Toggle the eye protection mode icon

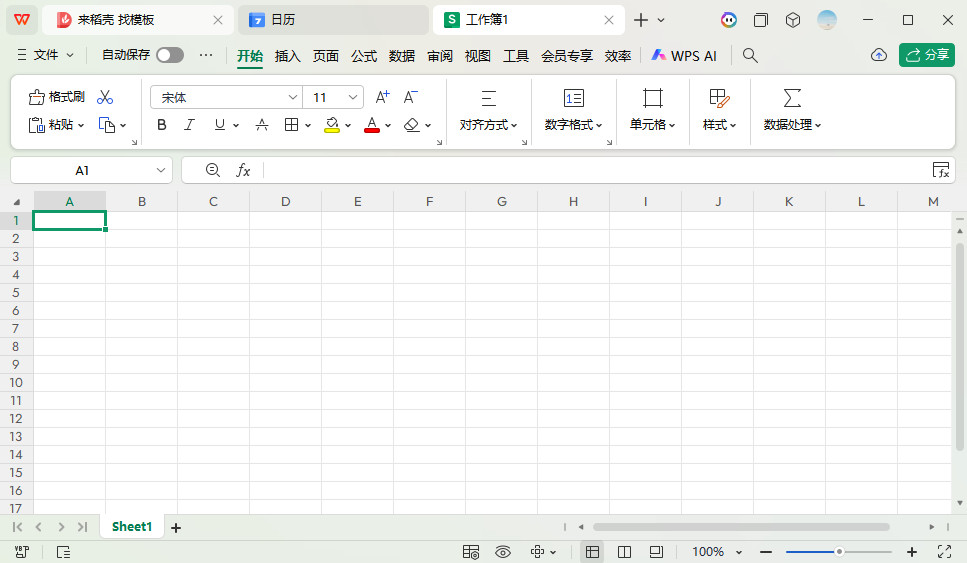click(502, 552)
